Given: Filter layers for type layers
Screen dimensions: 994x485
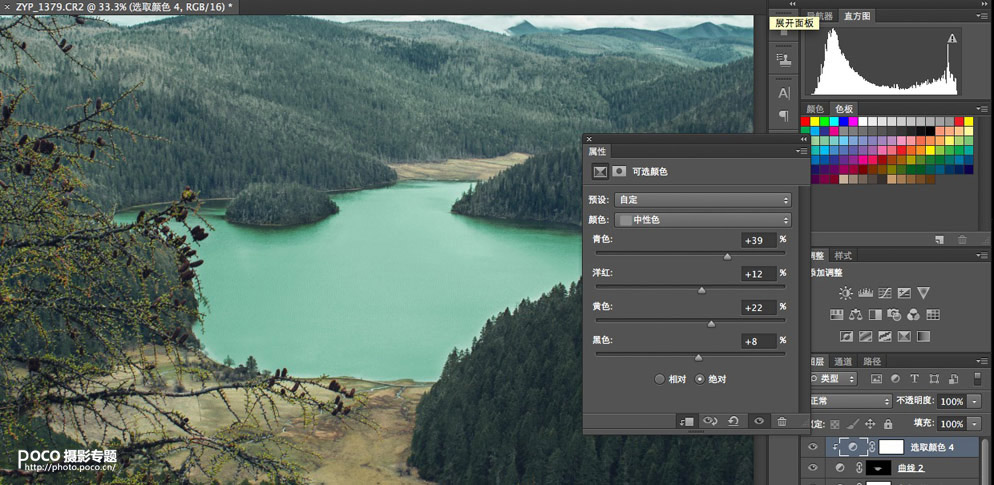Looking at the screenshot, I should pos(914,378).
